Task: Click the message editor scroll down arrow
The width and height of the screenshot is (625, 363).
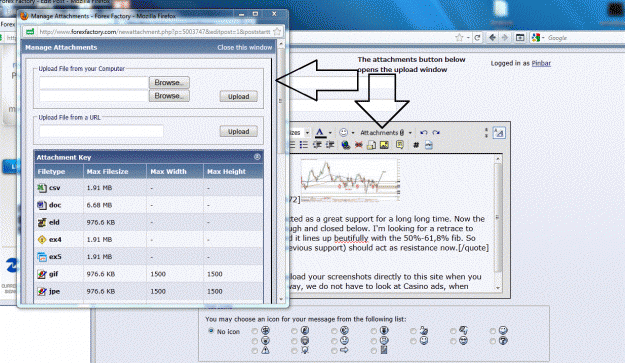Action: pyautogui.click(x=498, y=288)
